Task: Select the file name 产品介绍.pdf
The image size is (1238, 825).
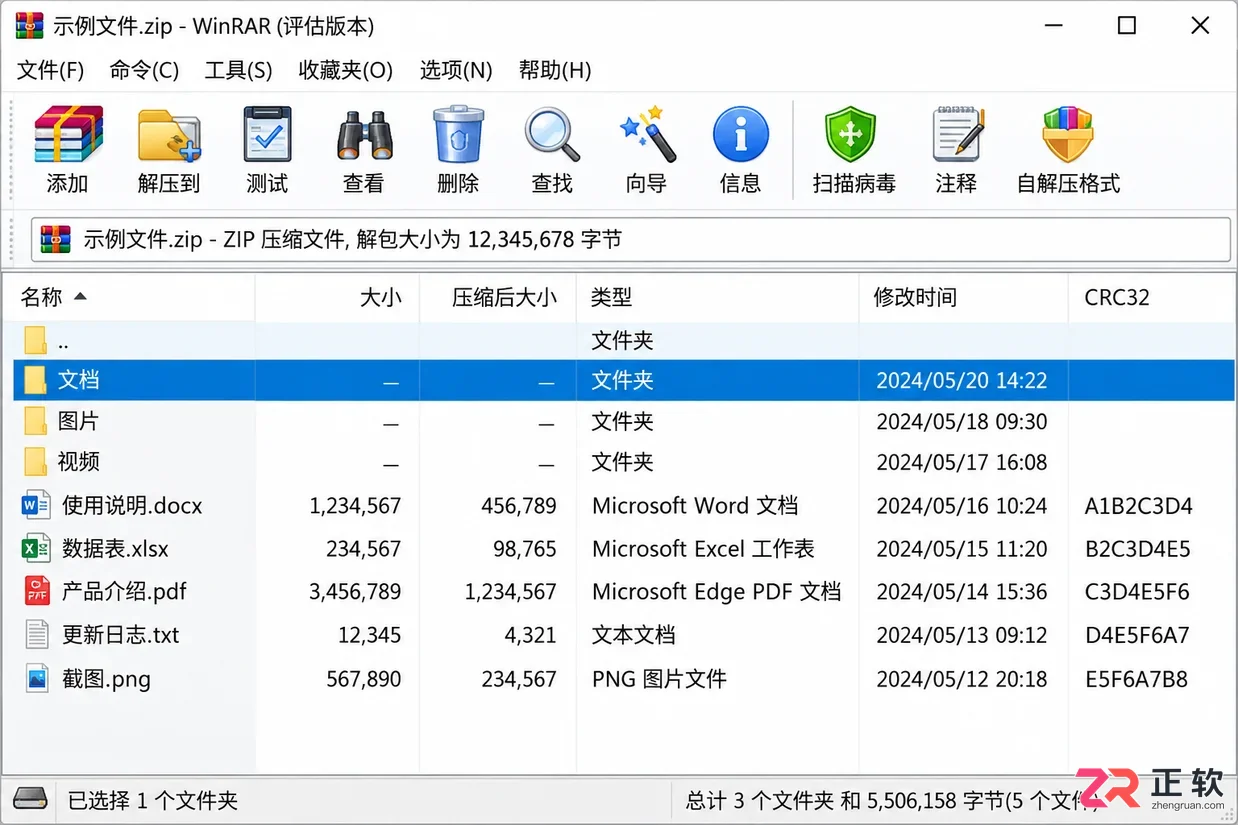Action: pos(124,591)
